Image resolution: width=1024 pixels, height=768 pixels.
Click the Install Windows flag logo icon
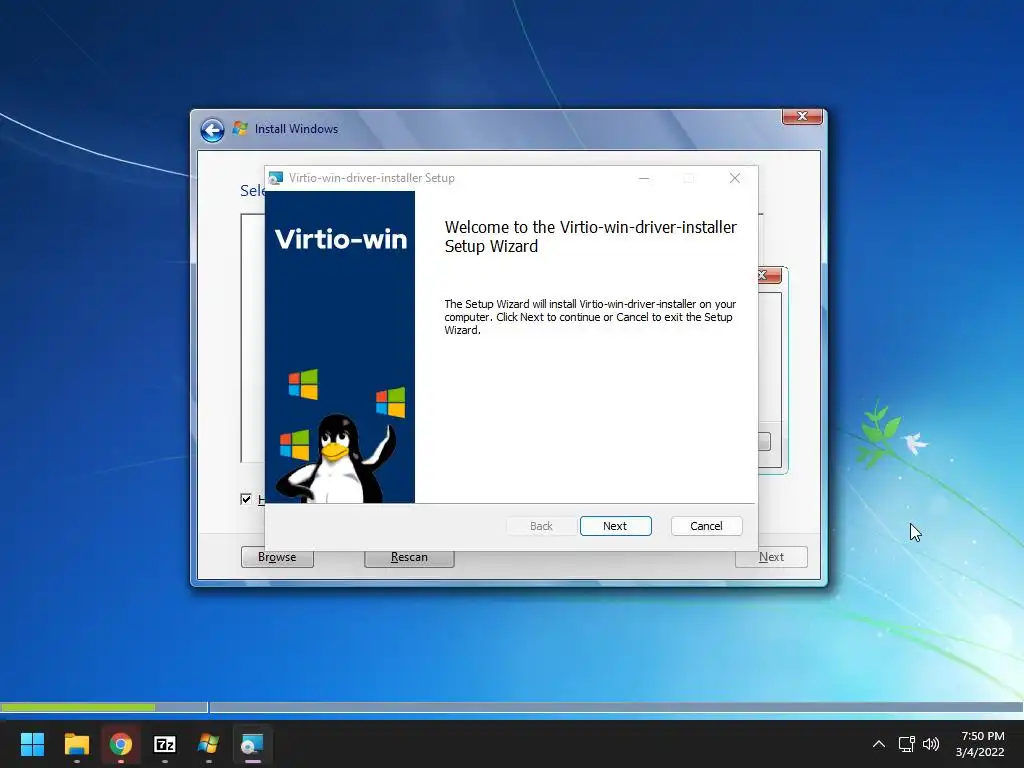tap(240, 129)
